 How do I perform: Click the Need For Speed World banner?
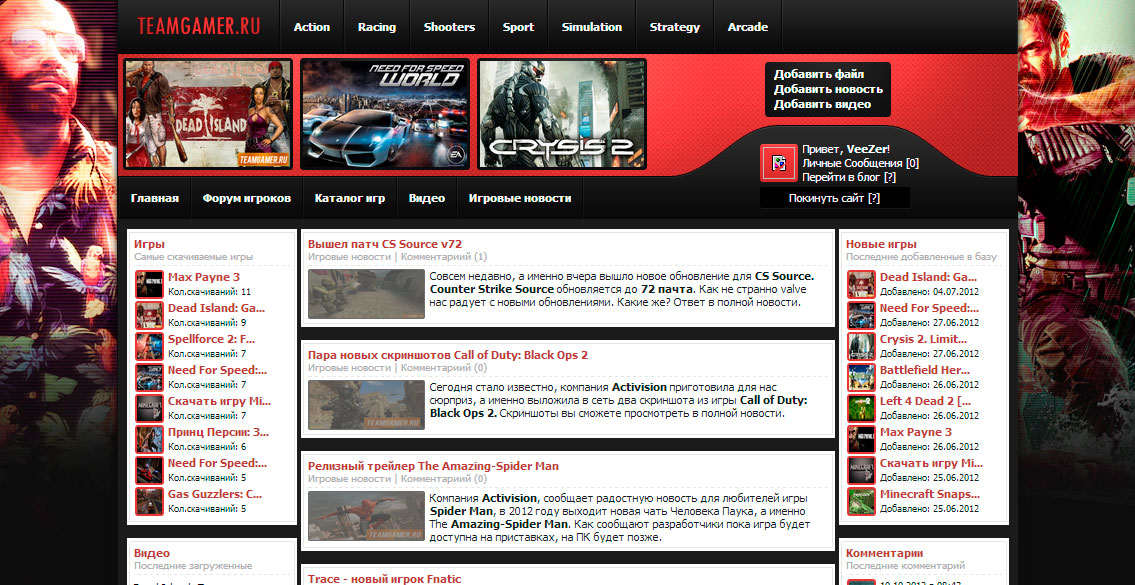[385, 114]
